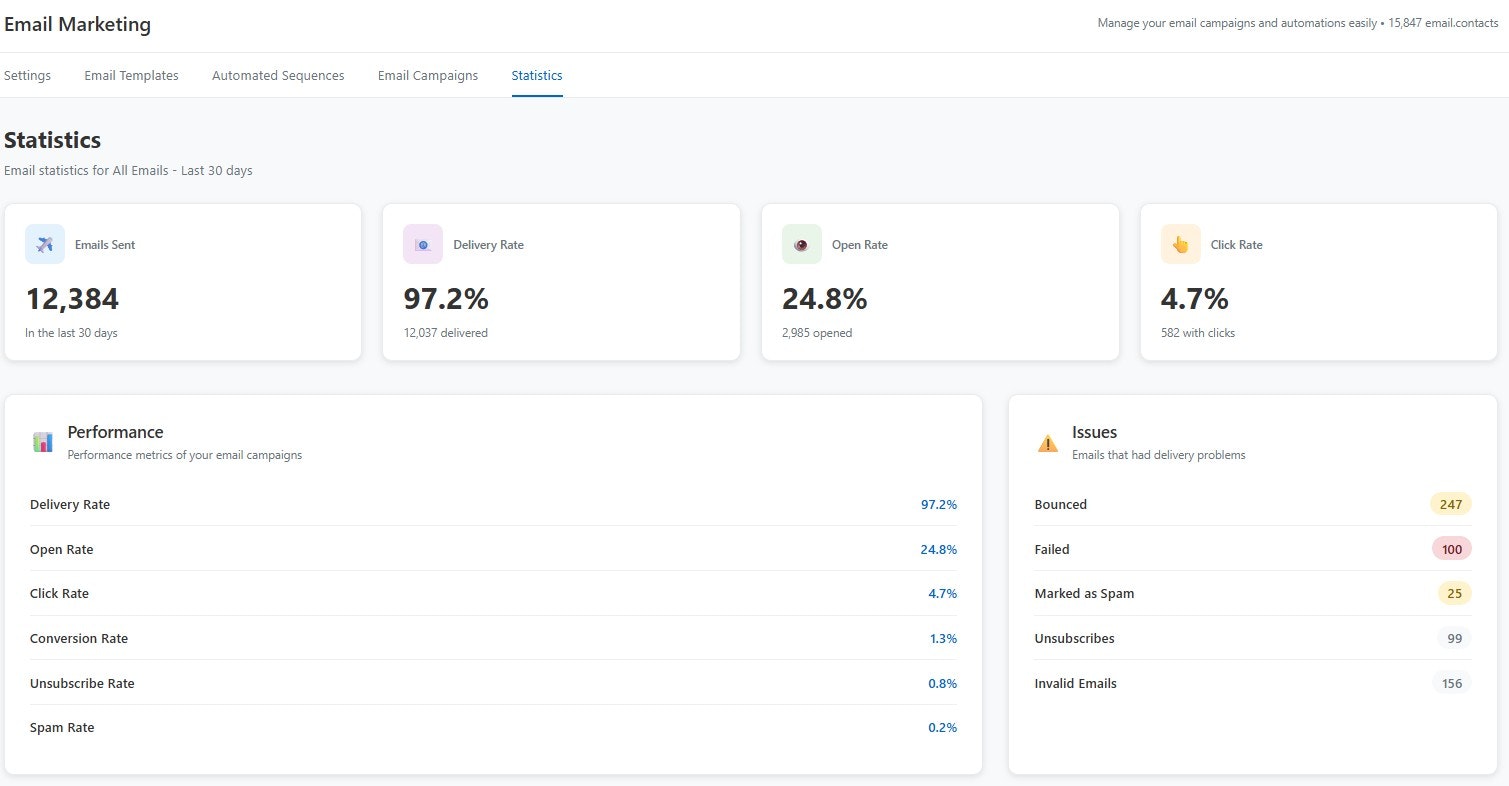Click the Bounced count badge showing 247
Screen dimensions: 1509x786
[x=1450, y=504]
